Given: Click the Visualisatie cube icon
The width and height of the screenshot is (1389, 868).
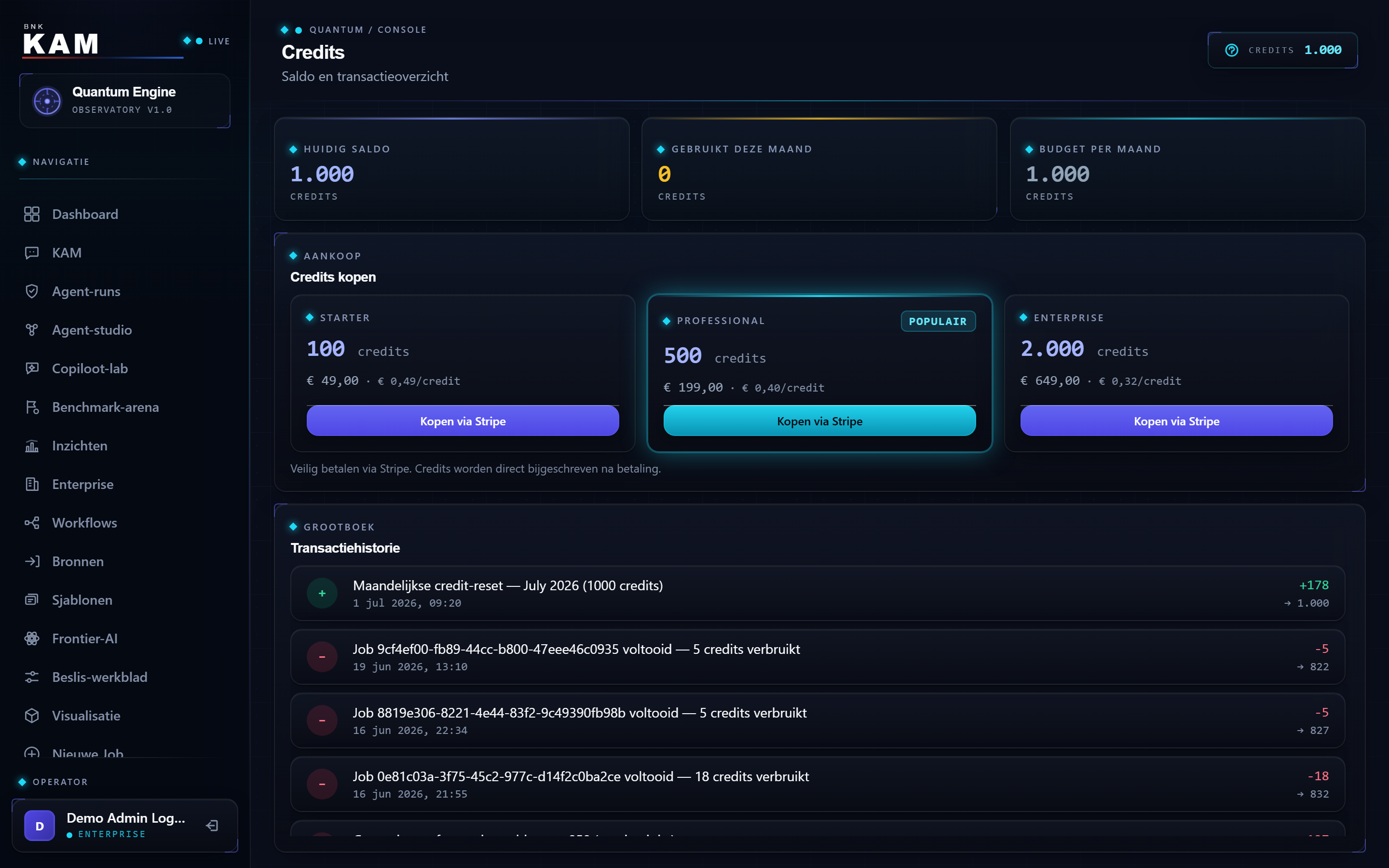Looking at the screenshot, I should coord(31,715).
